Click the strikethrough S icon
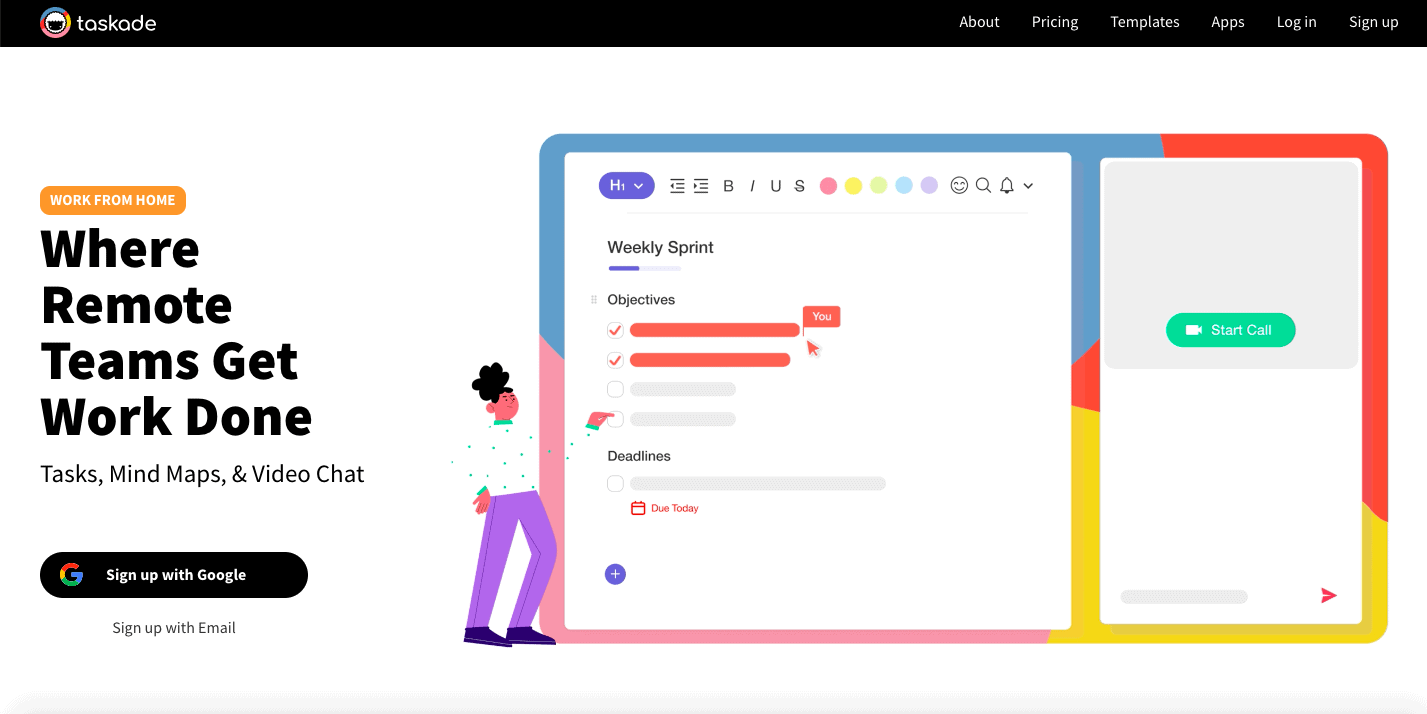Image resolution: width=1427 pixels, height=714 pixels. [799, 186]
